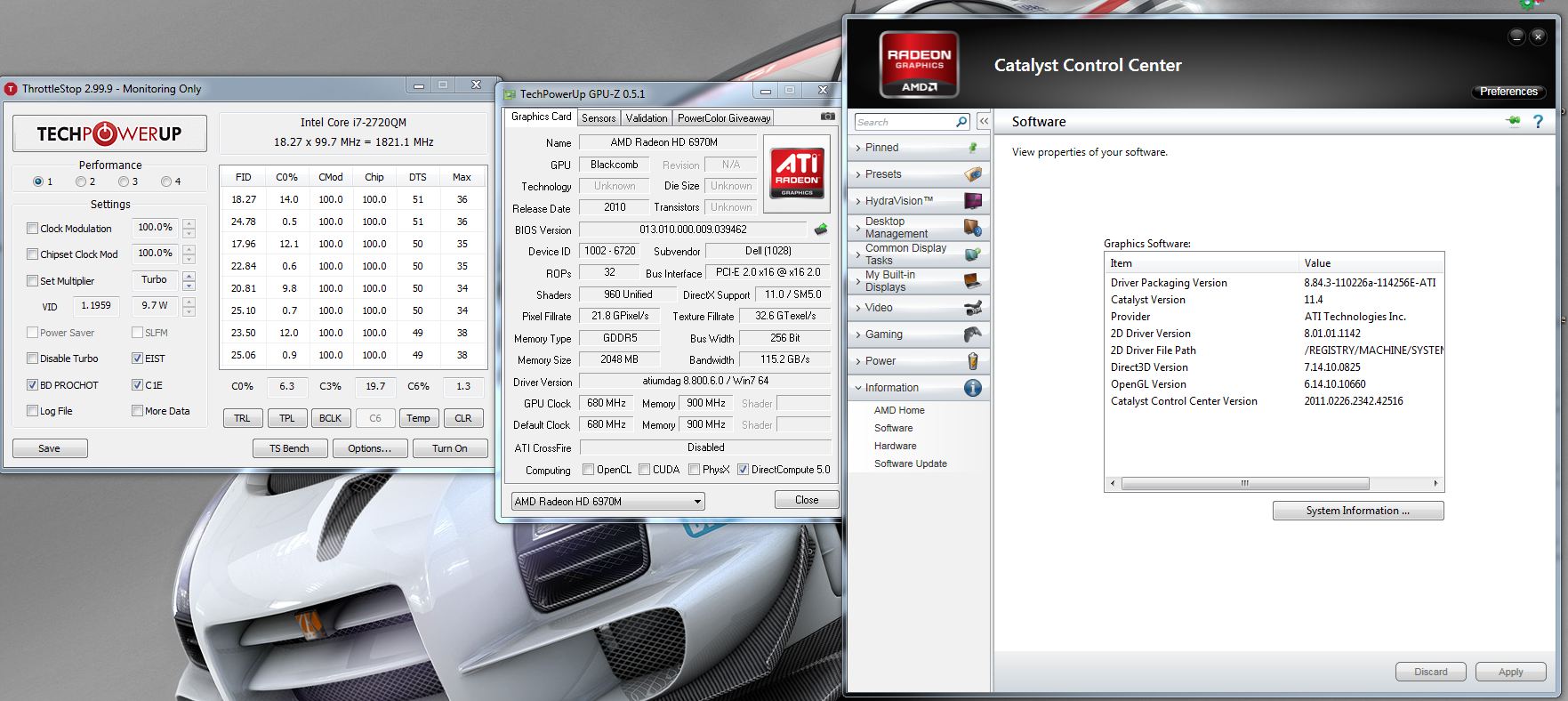Increase the Clock Modulation stepper value
The image size is (1568, 701).
(x=189, y=223)
